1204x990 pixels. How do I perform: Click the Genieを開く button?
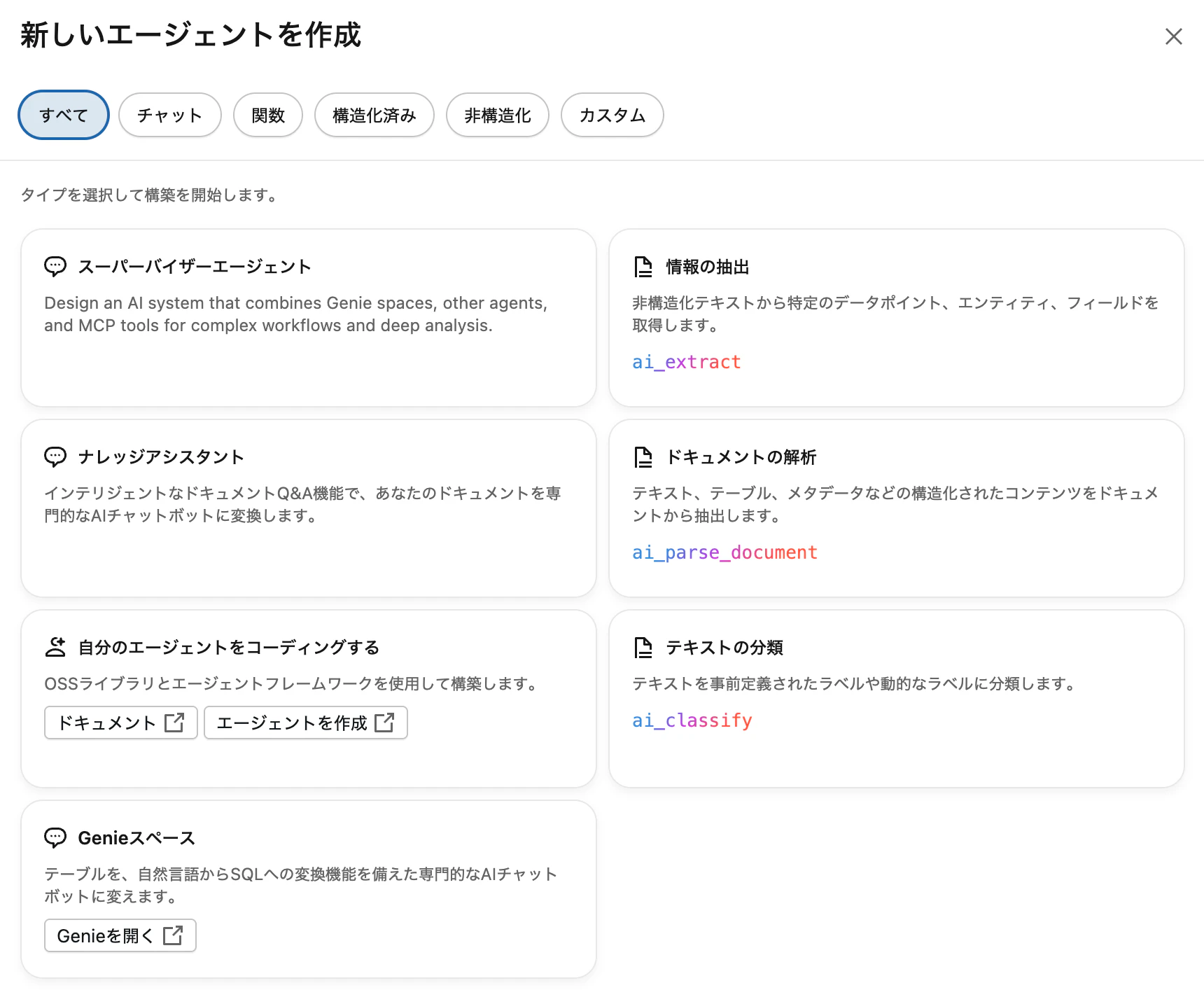(120, 935)
